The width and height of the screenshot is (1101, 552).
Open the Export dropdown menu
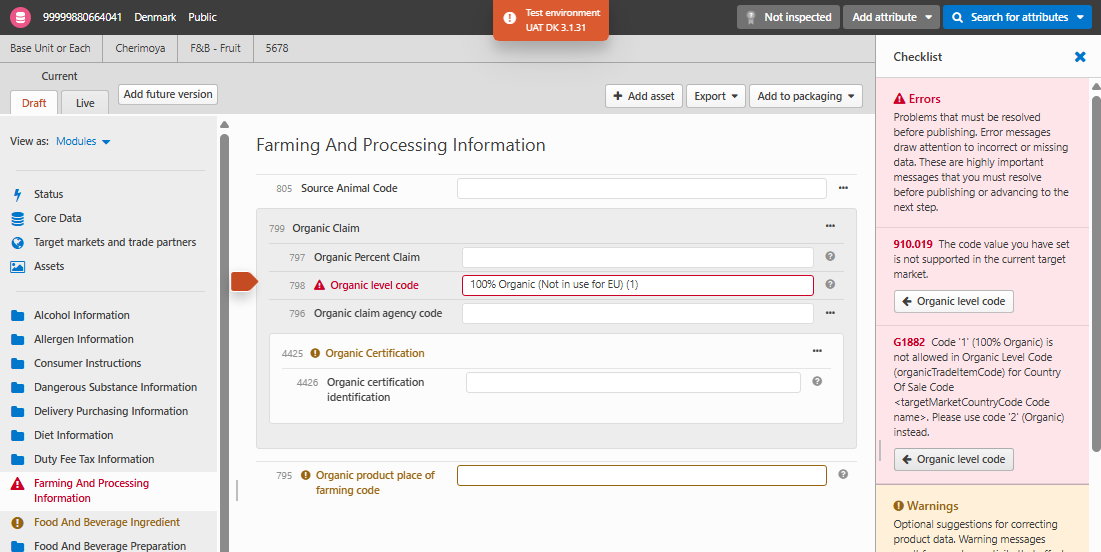tap(719, 96)
